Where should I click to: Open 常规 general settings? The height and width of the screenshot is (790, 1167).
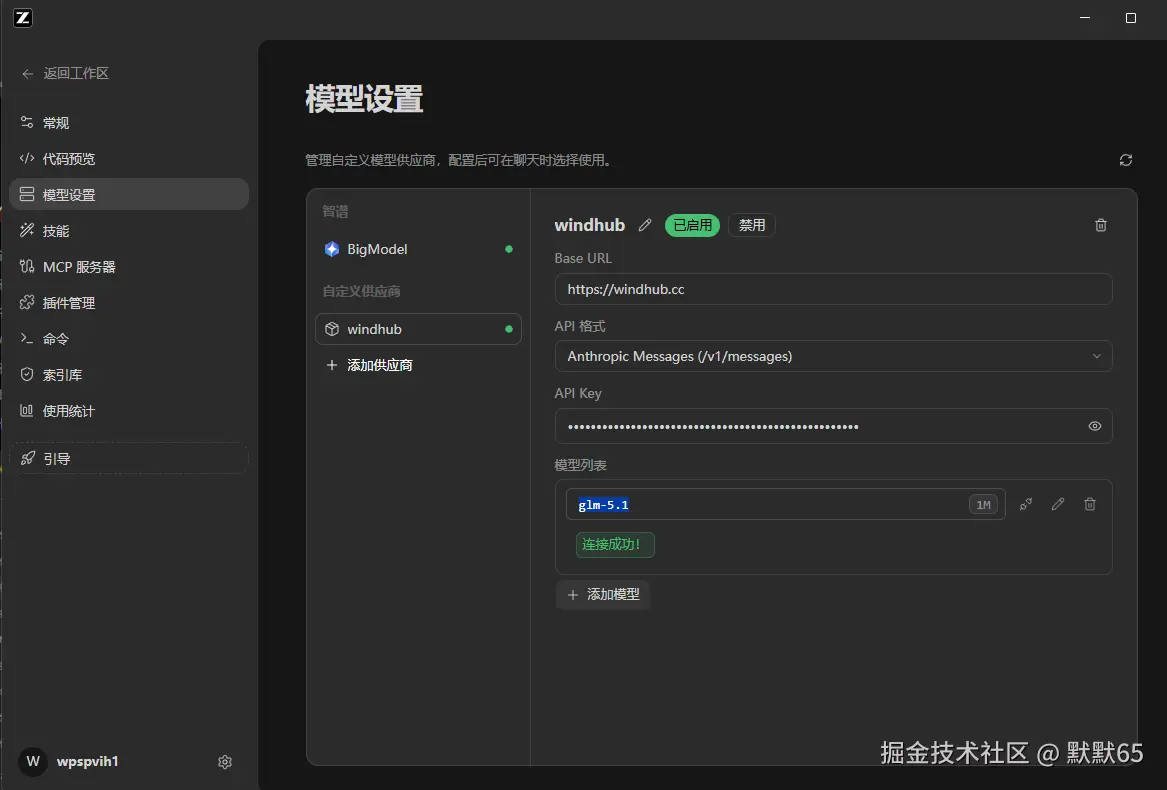pos(129,123)
